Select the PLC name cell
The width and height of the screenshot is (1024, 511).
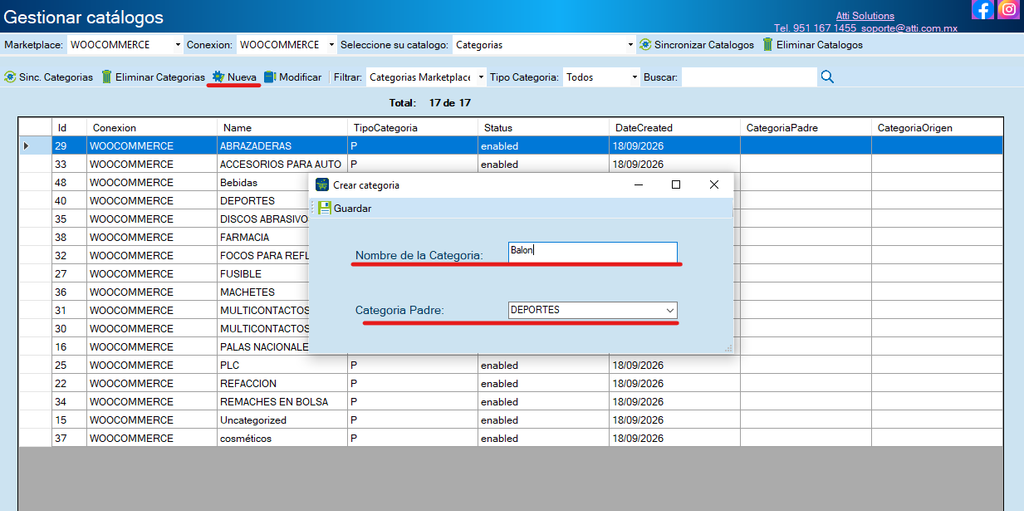click(x=282, y=365)
